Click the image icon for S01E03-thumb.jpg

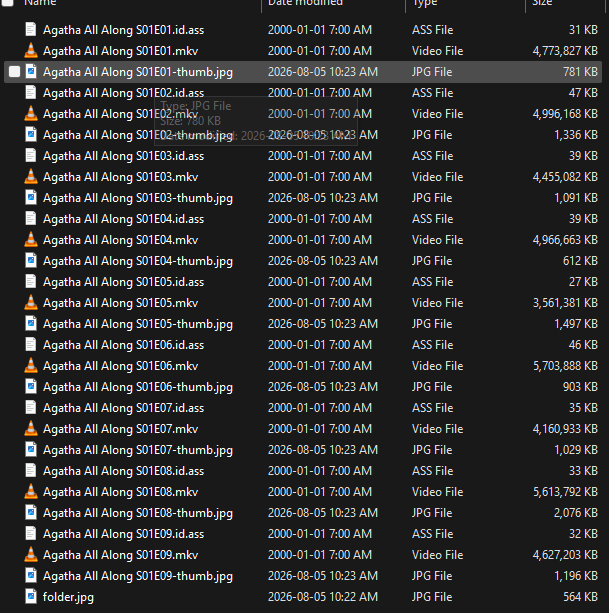31,198
